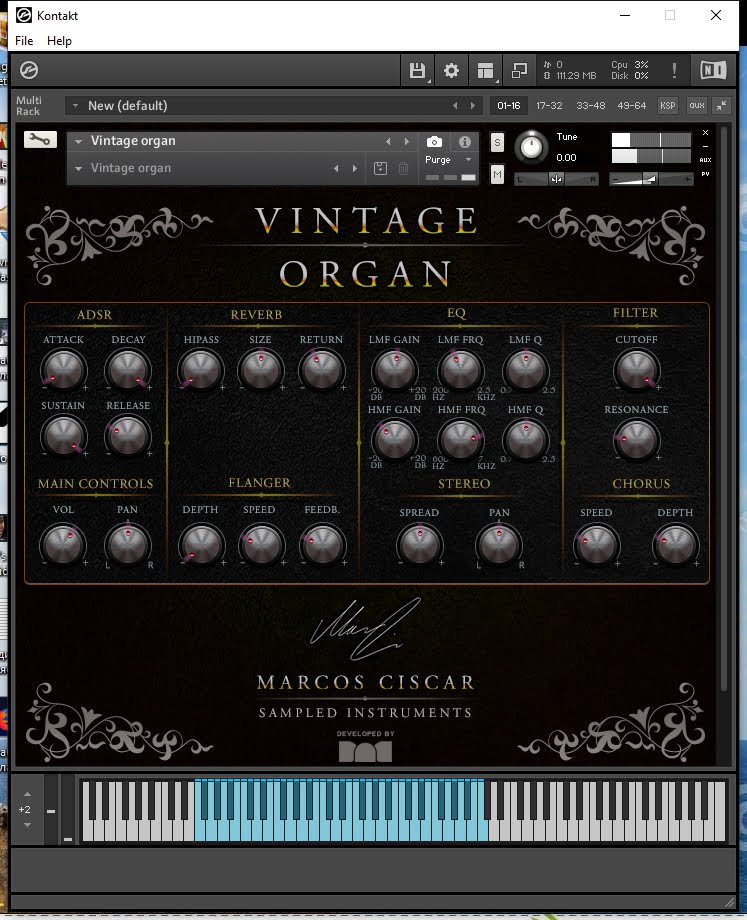Image resolution: width=747 pixels, height=920 pixels.
Task: Click the instrument volume slider
Action: click(651, 179)
